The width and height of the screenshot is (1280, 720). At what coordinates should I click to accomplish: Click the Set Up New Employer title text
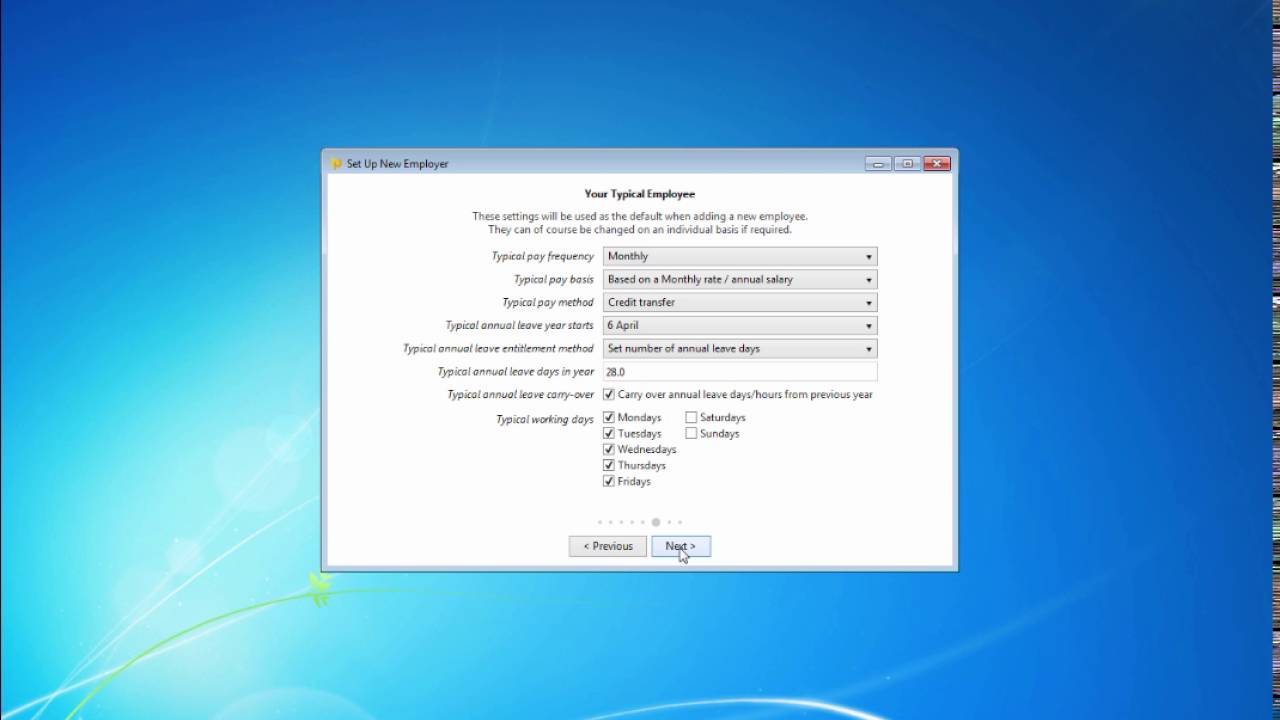pos(398,164)
